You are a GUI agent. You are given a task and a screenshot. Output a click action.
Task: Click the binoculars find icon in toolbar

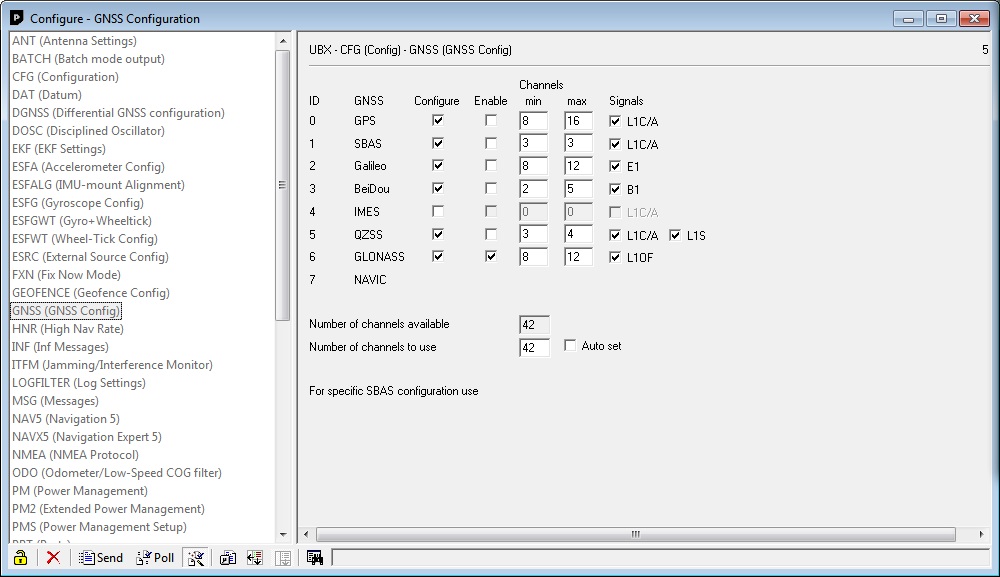point(315,558)
